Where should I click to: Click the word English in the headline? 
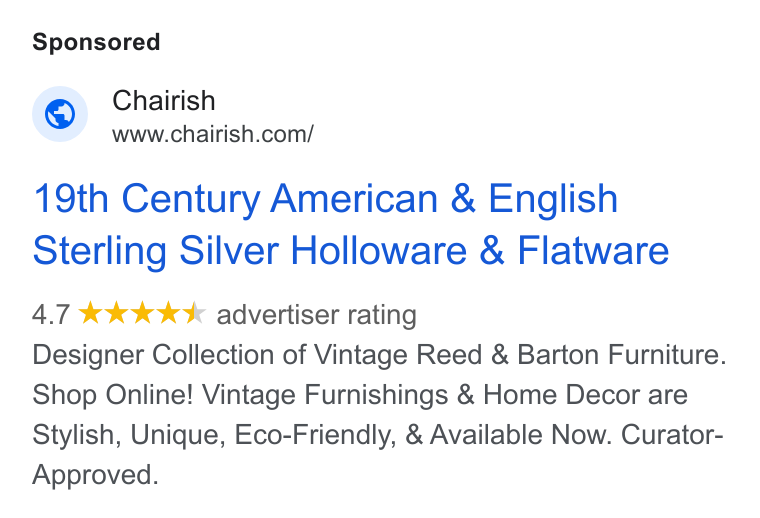pos(553,200)
